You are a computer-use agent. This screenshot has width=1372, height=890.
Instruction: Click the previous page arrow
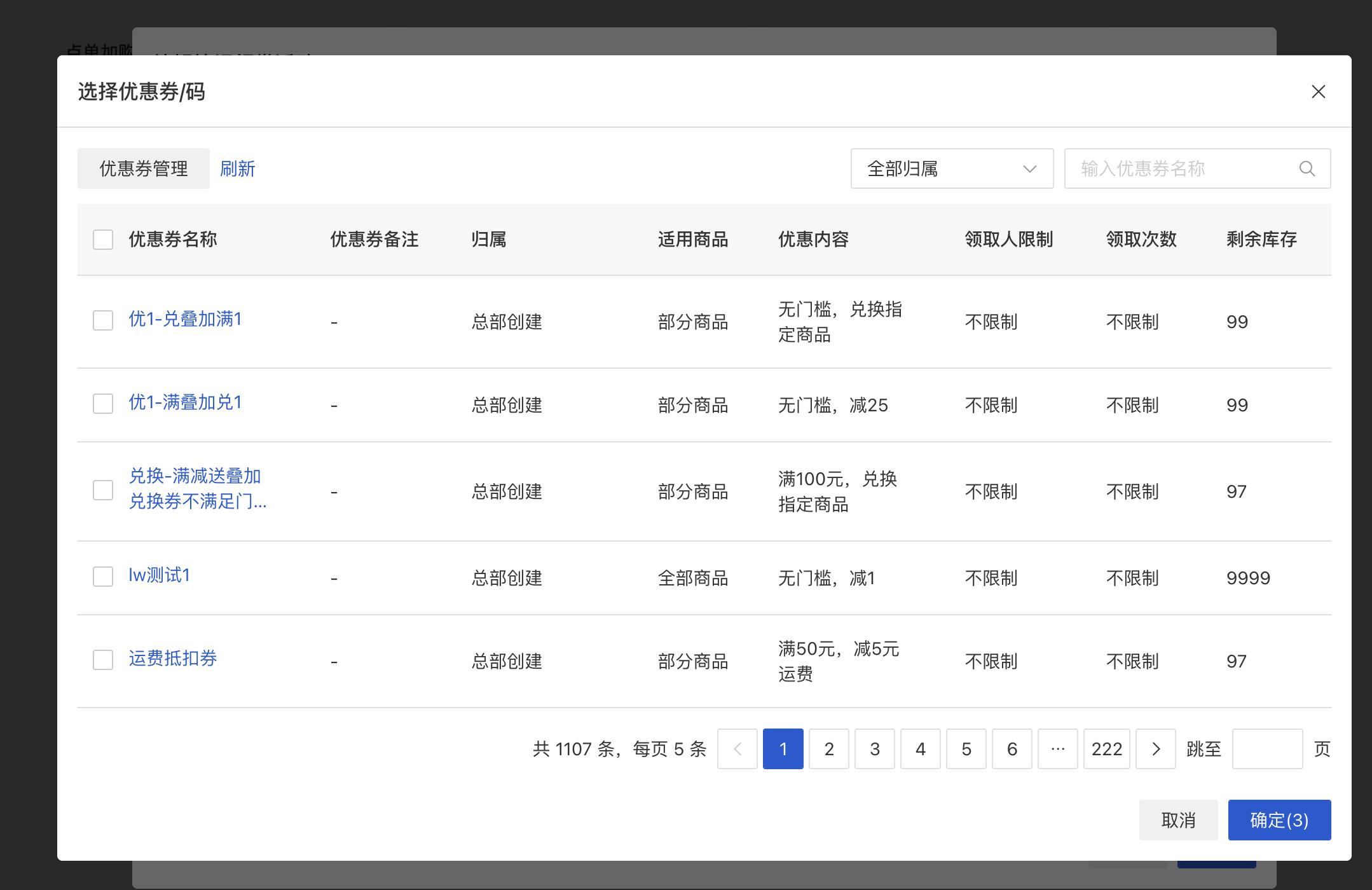737,749
